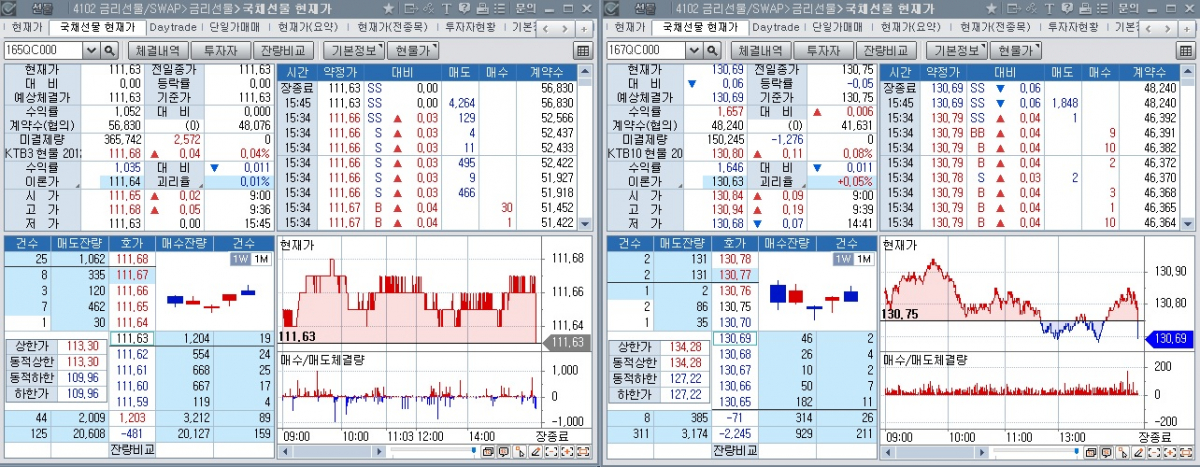
Task: Click the 165QC000 code input field
Action: coord(43,49)
